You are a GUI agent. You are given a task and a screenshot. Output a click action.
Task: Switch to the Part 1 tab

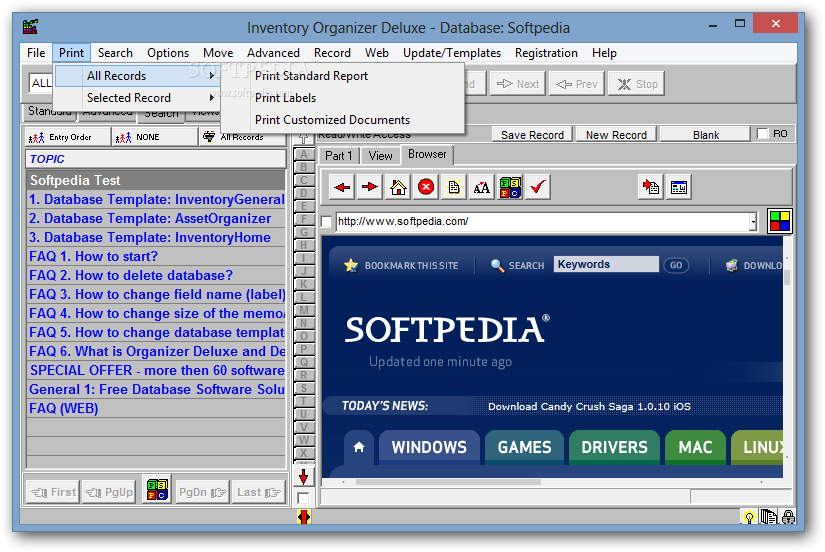click(338, 156)
